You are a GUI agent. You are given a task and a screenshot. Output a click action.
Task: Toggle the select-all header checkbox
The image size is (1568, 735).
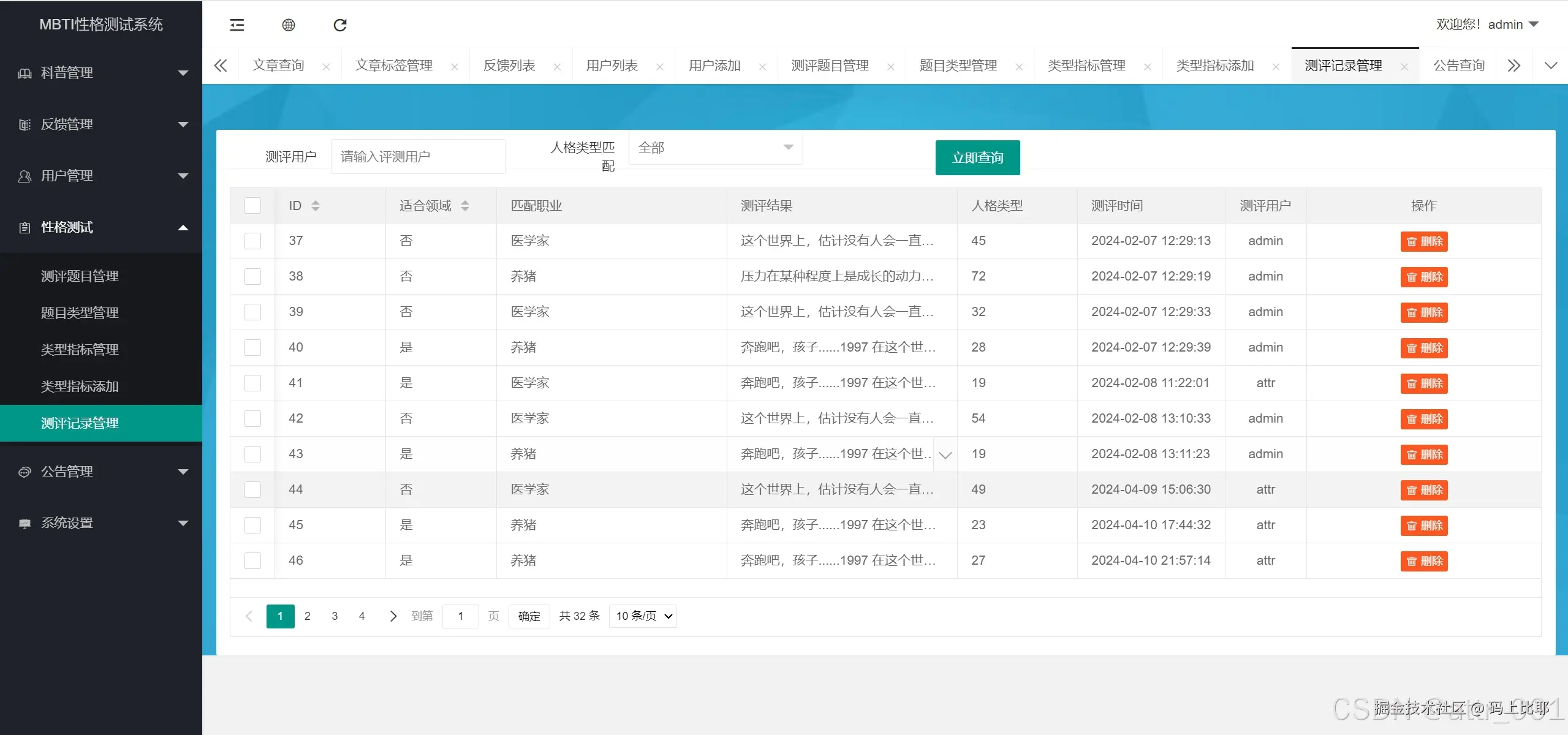pyautogui.click(x=252, y=205)
